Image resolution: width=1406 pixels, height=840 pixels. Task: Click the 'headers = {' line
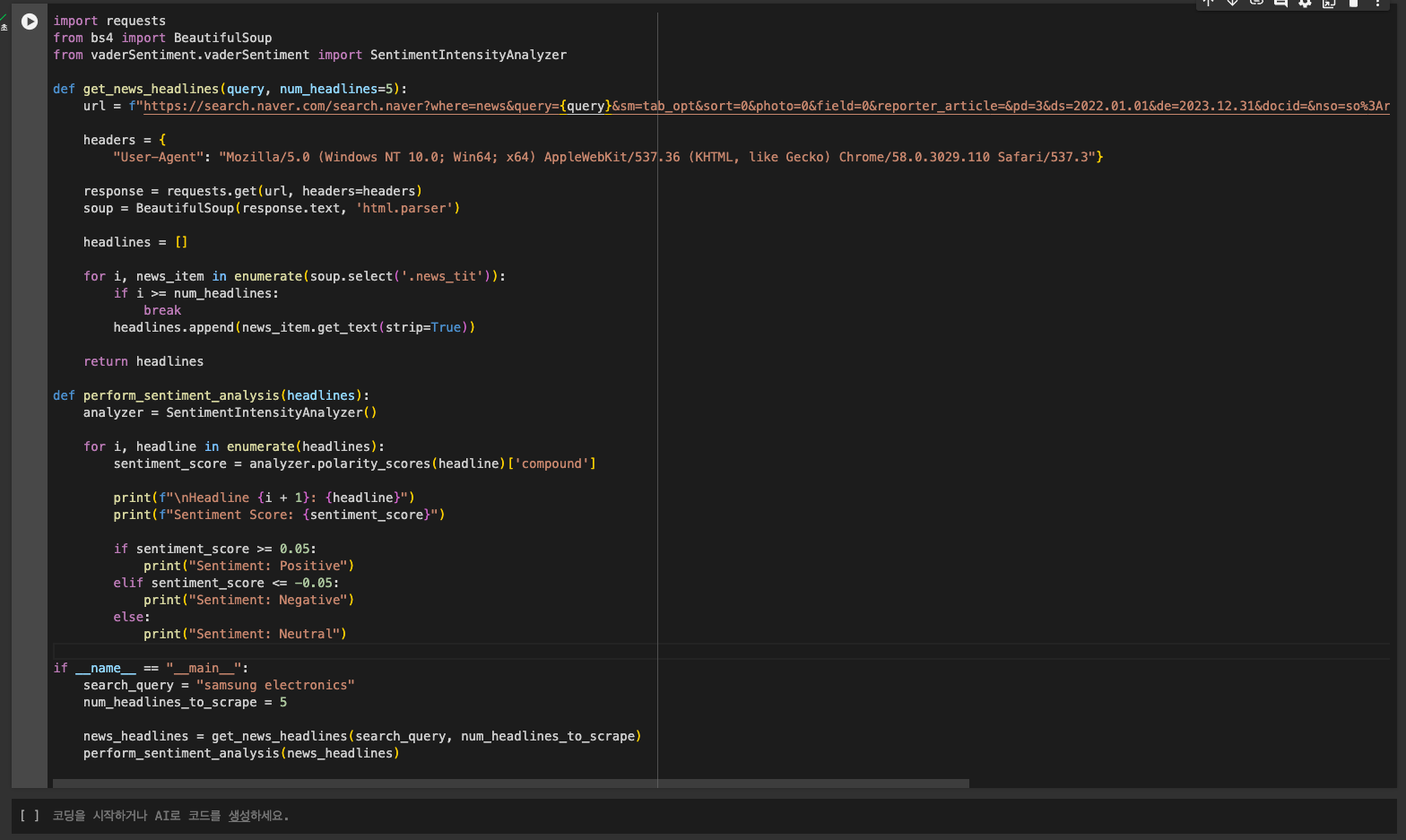pyautogui.click(x=125, y=140)
